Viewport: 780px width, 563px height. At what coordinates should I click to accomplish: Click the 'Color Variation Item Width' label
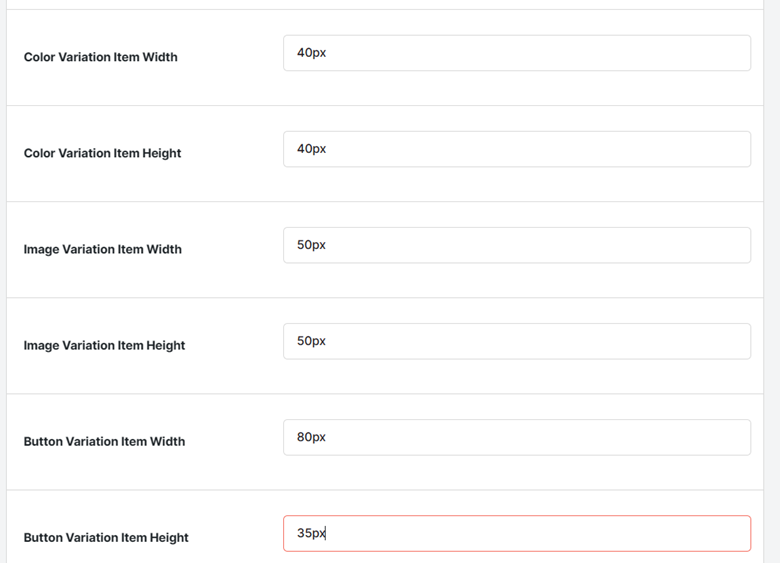pos(100,57)
